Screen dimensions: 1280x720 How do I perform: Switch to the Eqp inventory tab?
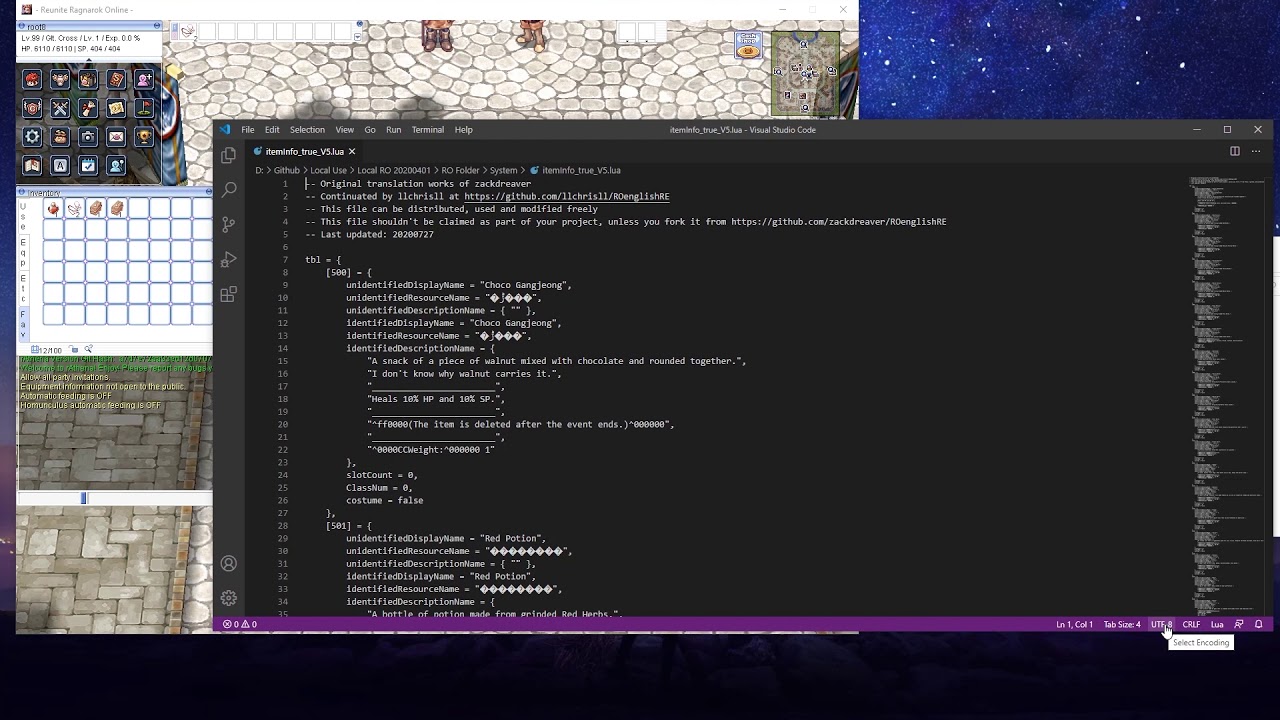pos(23,254)
